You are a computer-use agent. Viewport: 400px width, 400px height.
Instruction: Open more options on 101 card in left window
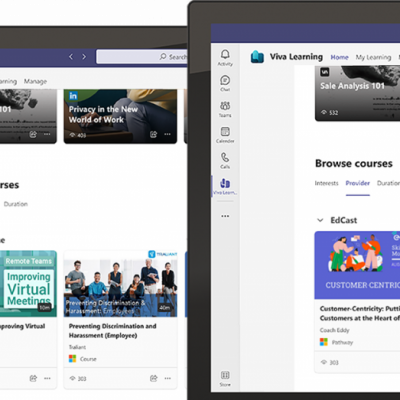(47, 134)
